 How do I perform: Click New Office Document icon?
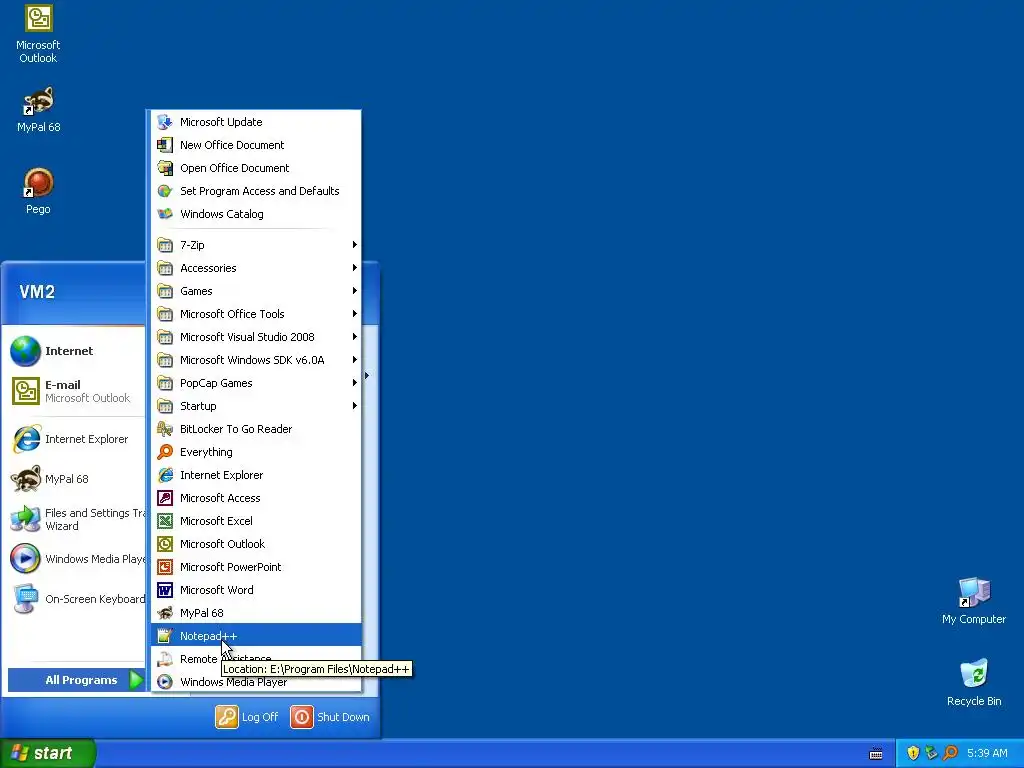pyautogui.click(x=165, y=145)
